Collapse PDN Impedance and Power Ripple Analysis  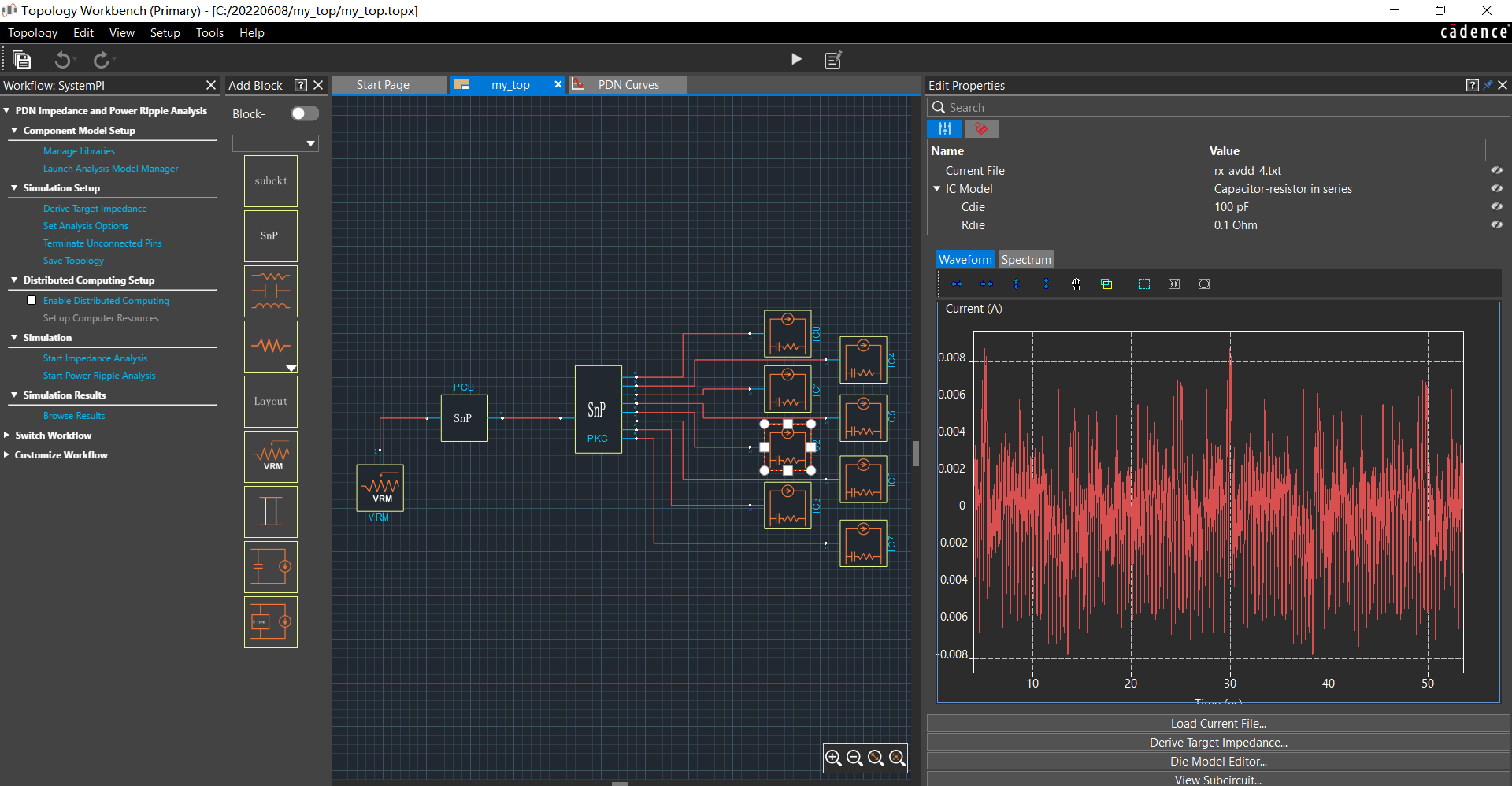tap(6, 111)
